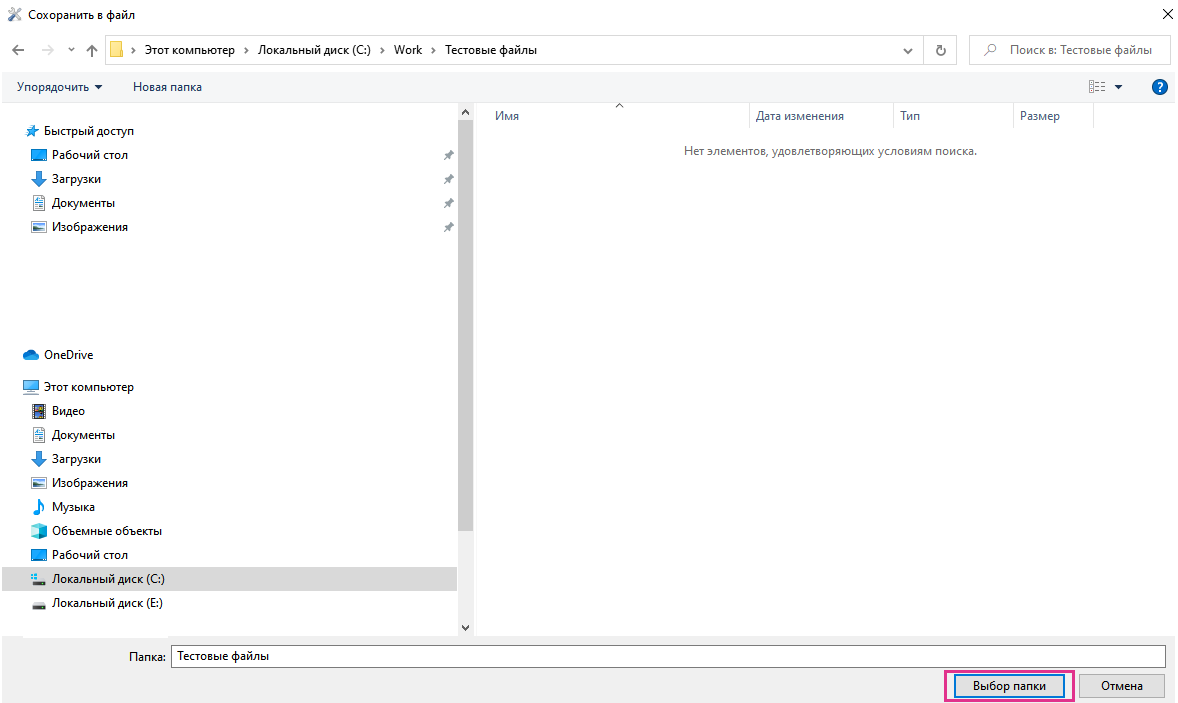Open the view options dropdown arrow

1118,87
